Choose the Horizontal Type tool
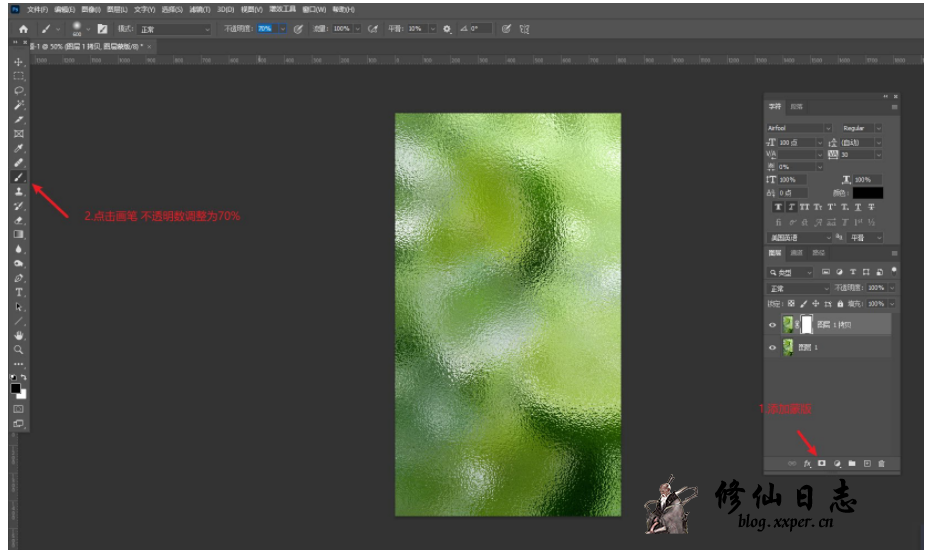This screenshot has height=554, width=932. point(19,292)
